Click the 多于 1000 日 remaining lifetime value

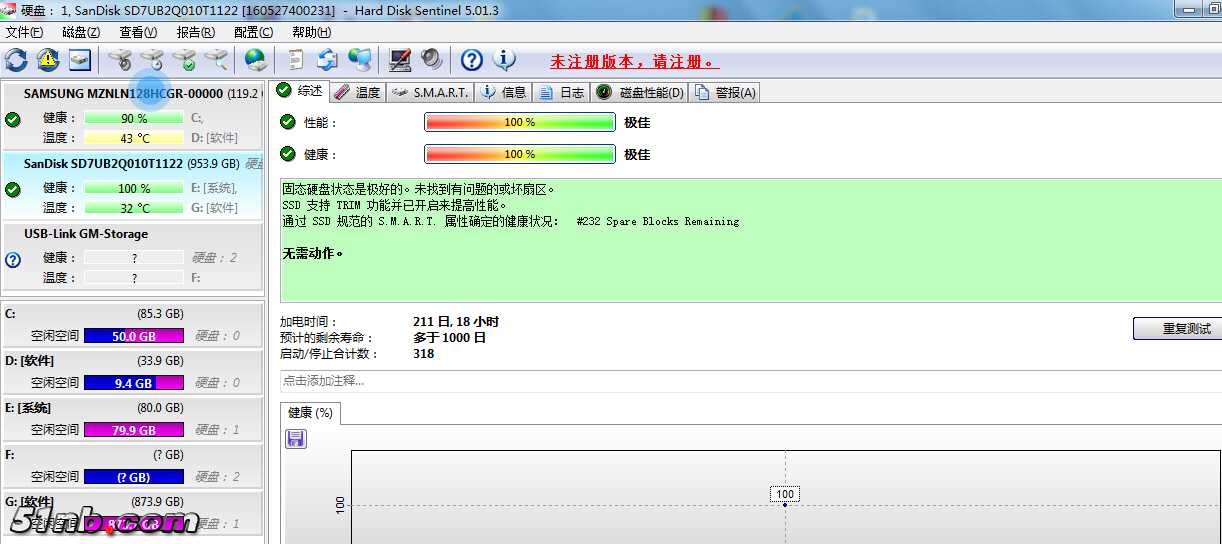(449, 338)
